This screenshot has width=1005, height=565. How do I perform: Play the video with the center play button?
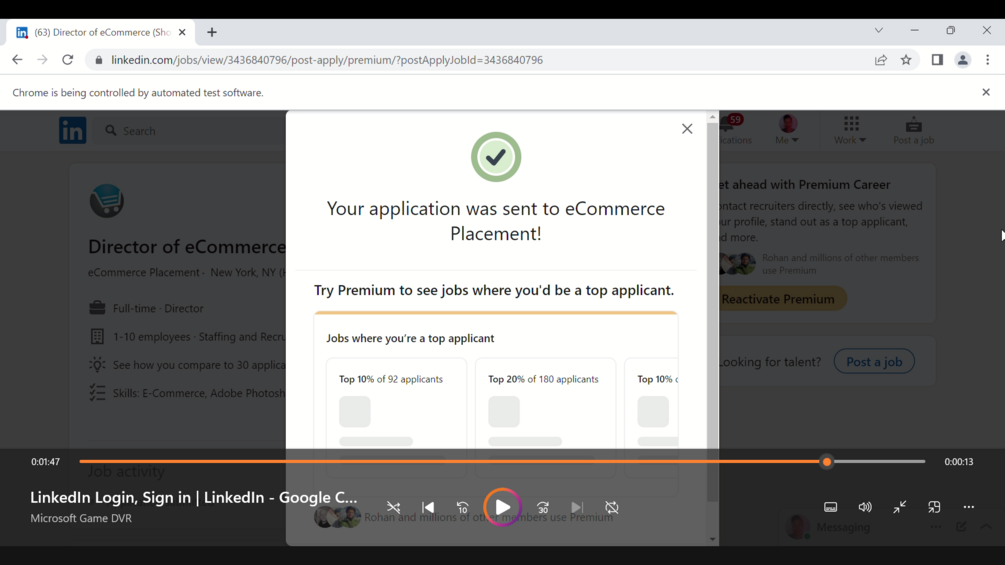[502, 507]
